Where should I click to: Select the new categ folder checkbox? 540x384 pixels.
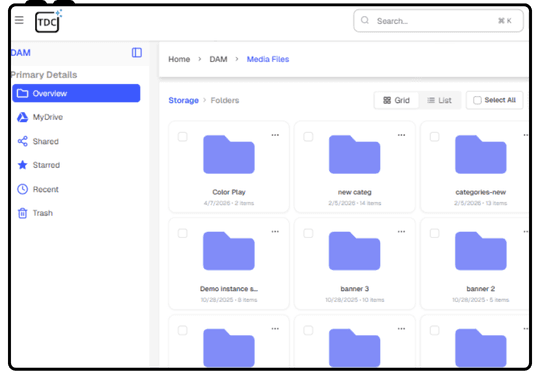point(308,137)
